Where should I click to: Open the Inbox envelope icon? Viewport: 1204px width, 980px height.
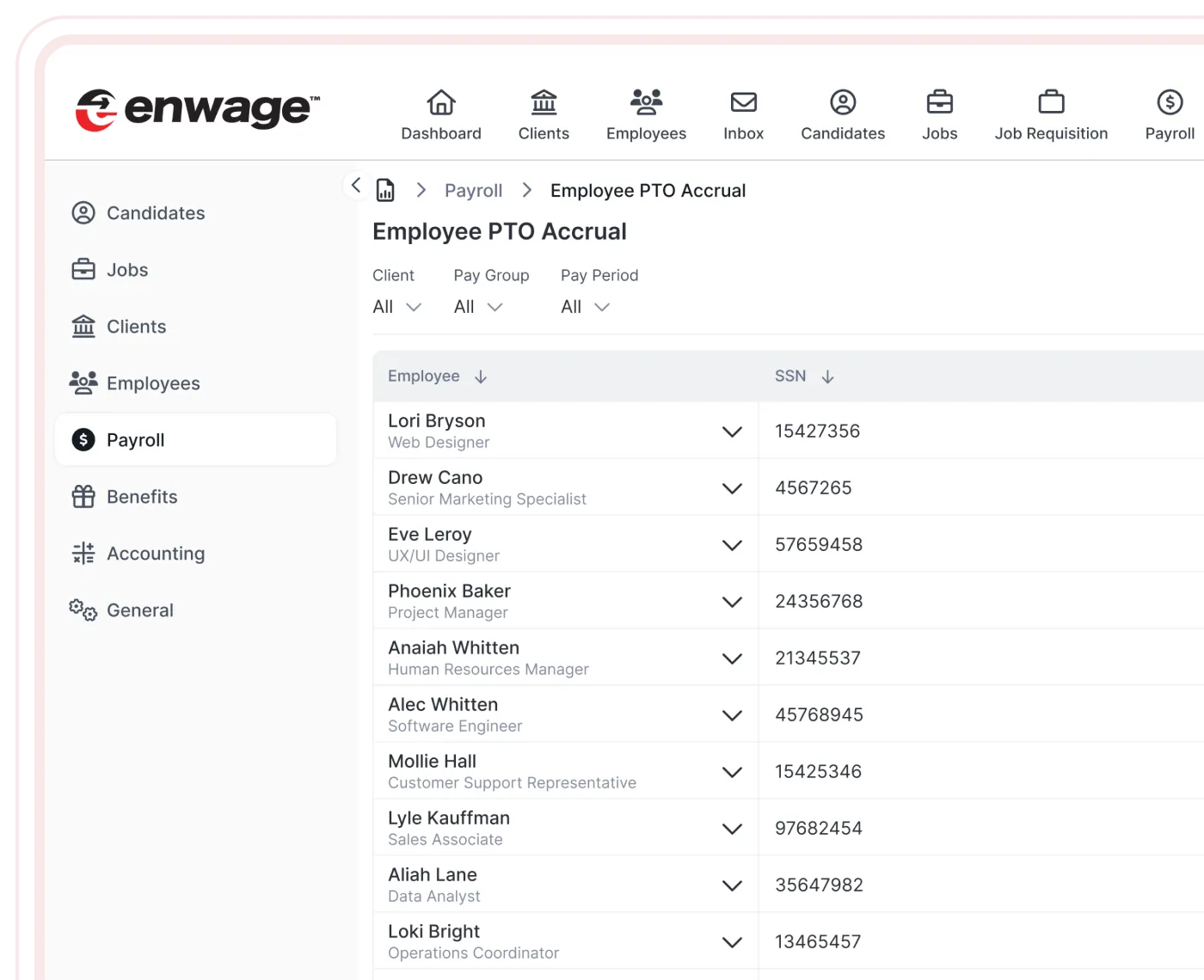coord(743,102)
